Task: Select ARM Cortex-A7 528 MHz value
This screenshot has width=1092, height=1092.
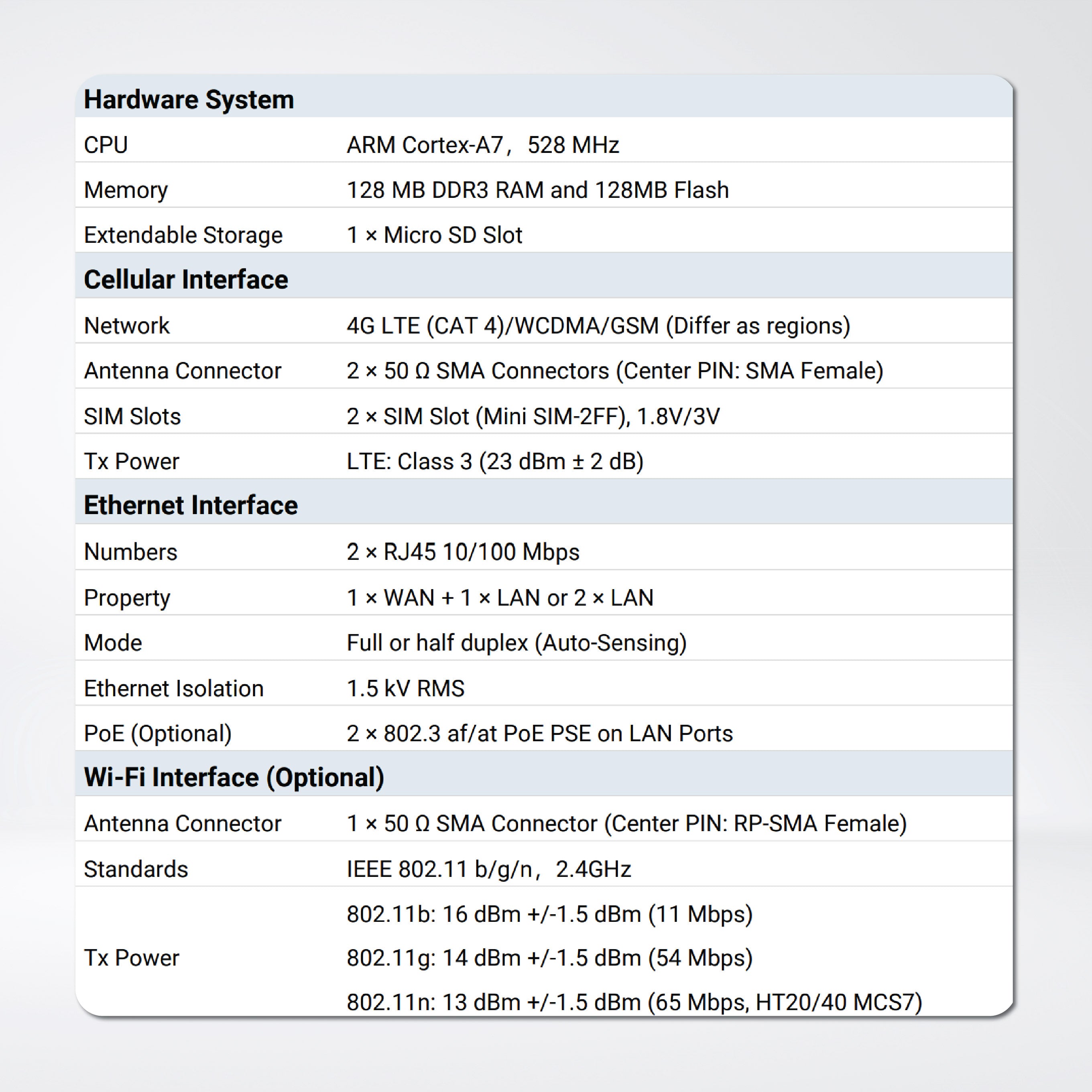Action: pyautogui.click(x=482, y=145)
